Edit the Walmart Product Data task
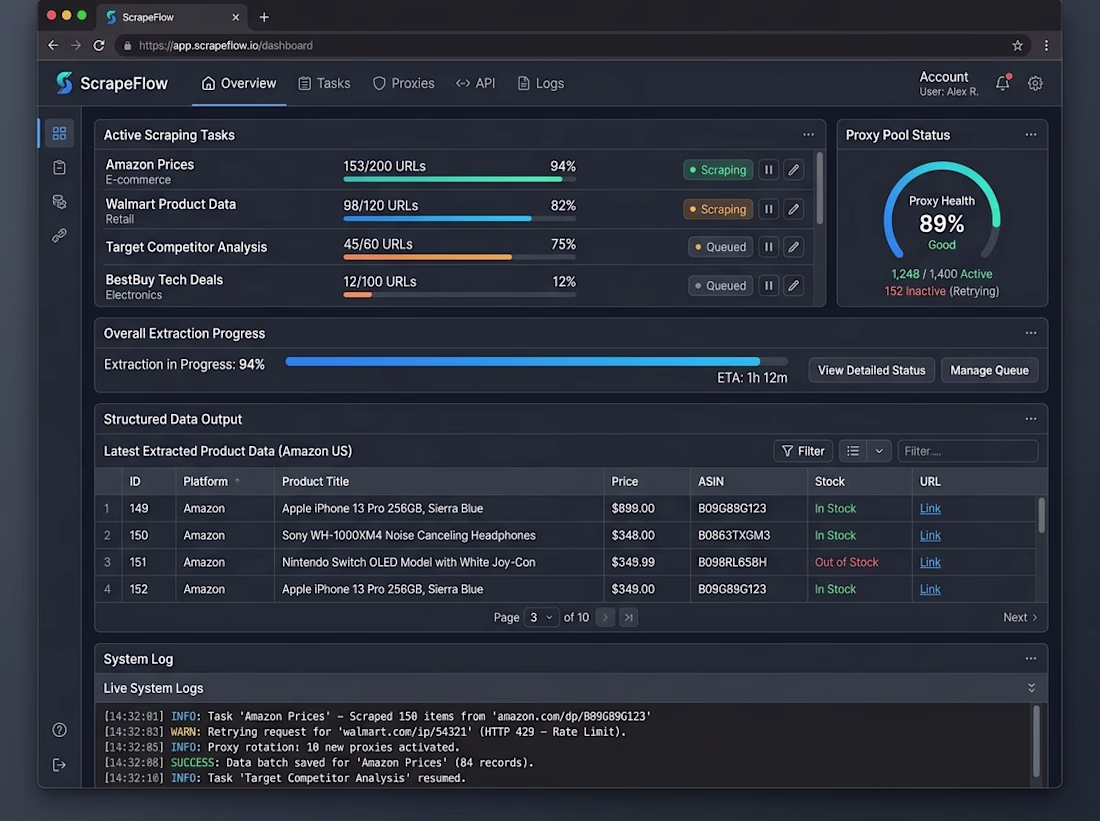This screenshot has width=1100, height=821. 793,209
